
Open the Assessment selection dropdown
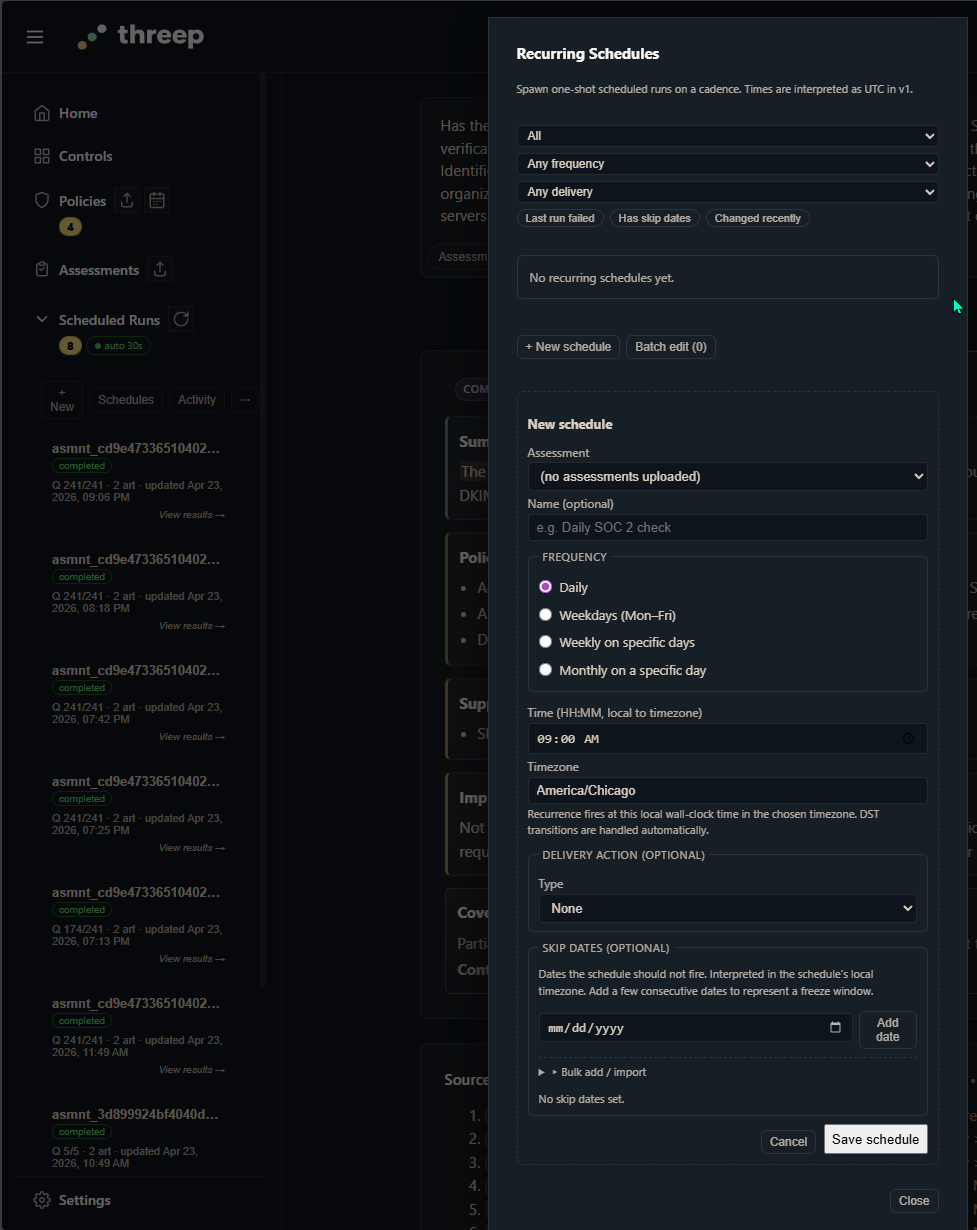click(x=728, y=476)
